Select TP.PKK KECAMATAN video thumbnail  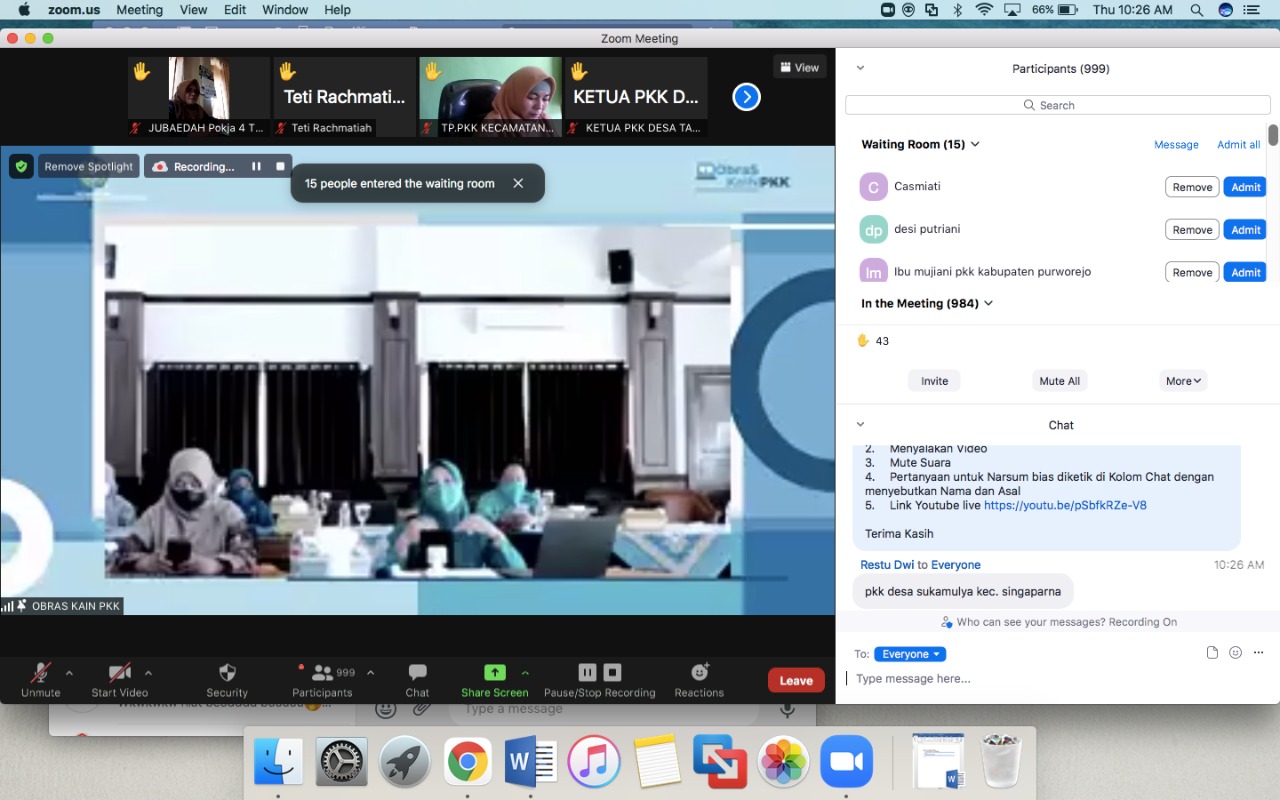click(490, 96)
